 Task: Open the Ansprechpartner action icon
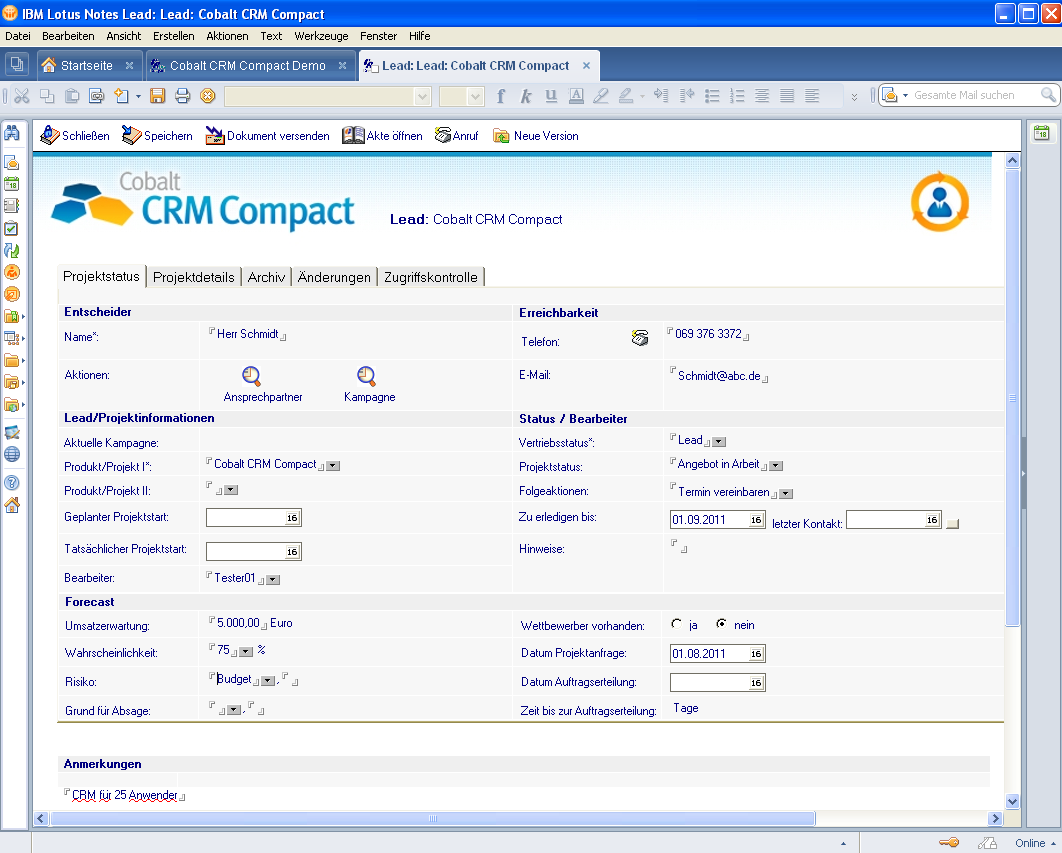(251, 376)
